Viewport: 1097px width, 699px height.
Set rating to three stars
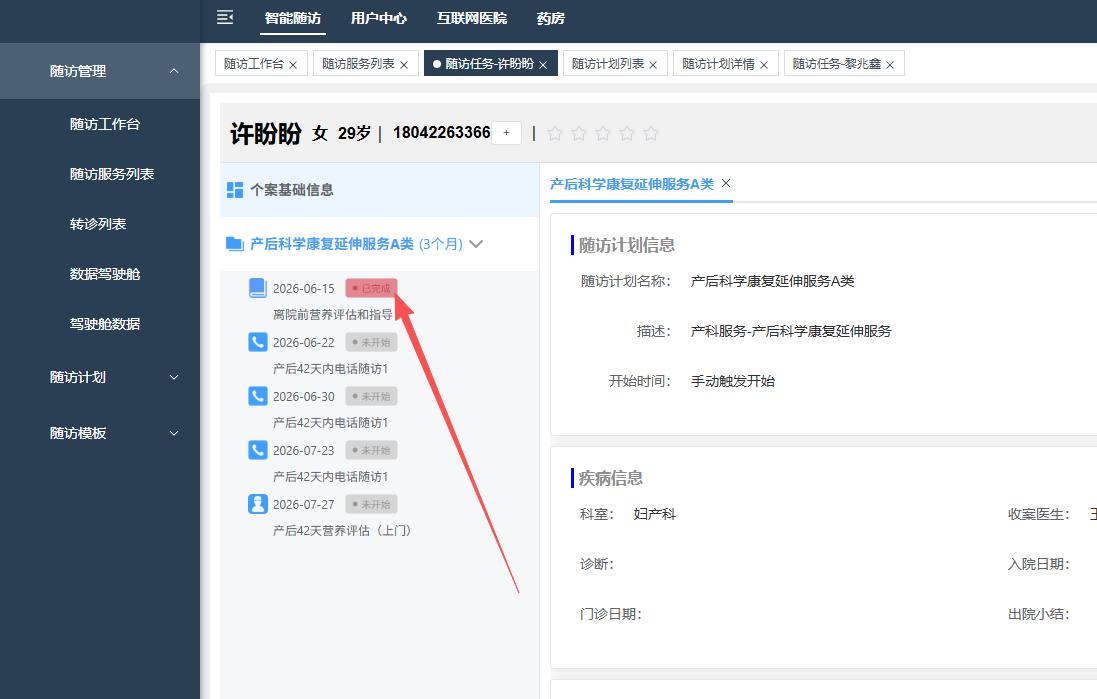pos(603,133)
